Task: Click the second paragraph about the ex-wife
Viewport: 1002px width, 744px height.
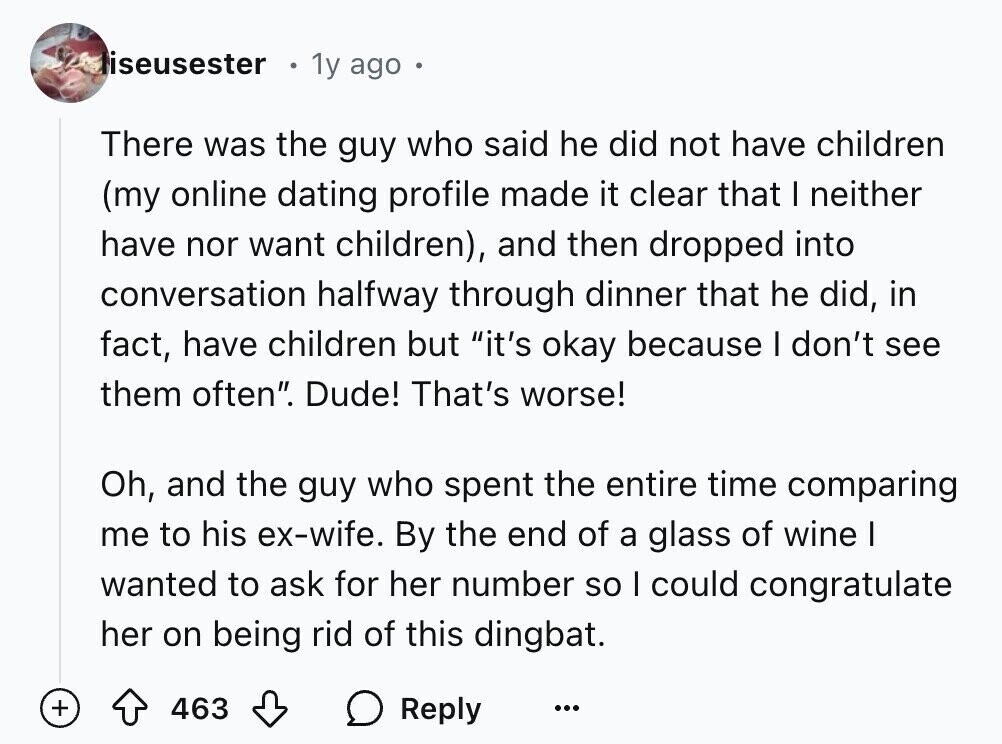Action: (x=529, y=559)
